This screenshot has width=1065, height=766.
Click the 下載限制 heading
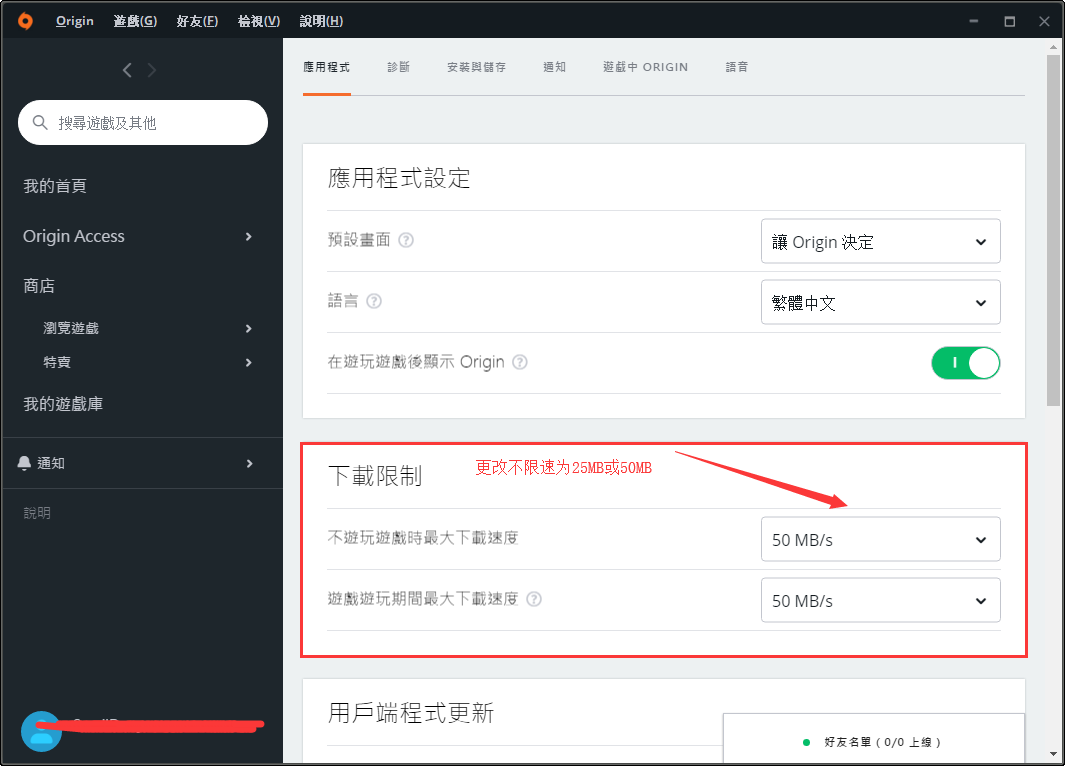(x=375, y=475)
